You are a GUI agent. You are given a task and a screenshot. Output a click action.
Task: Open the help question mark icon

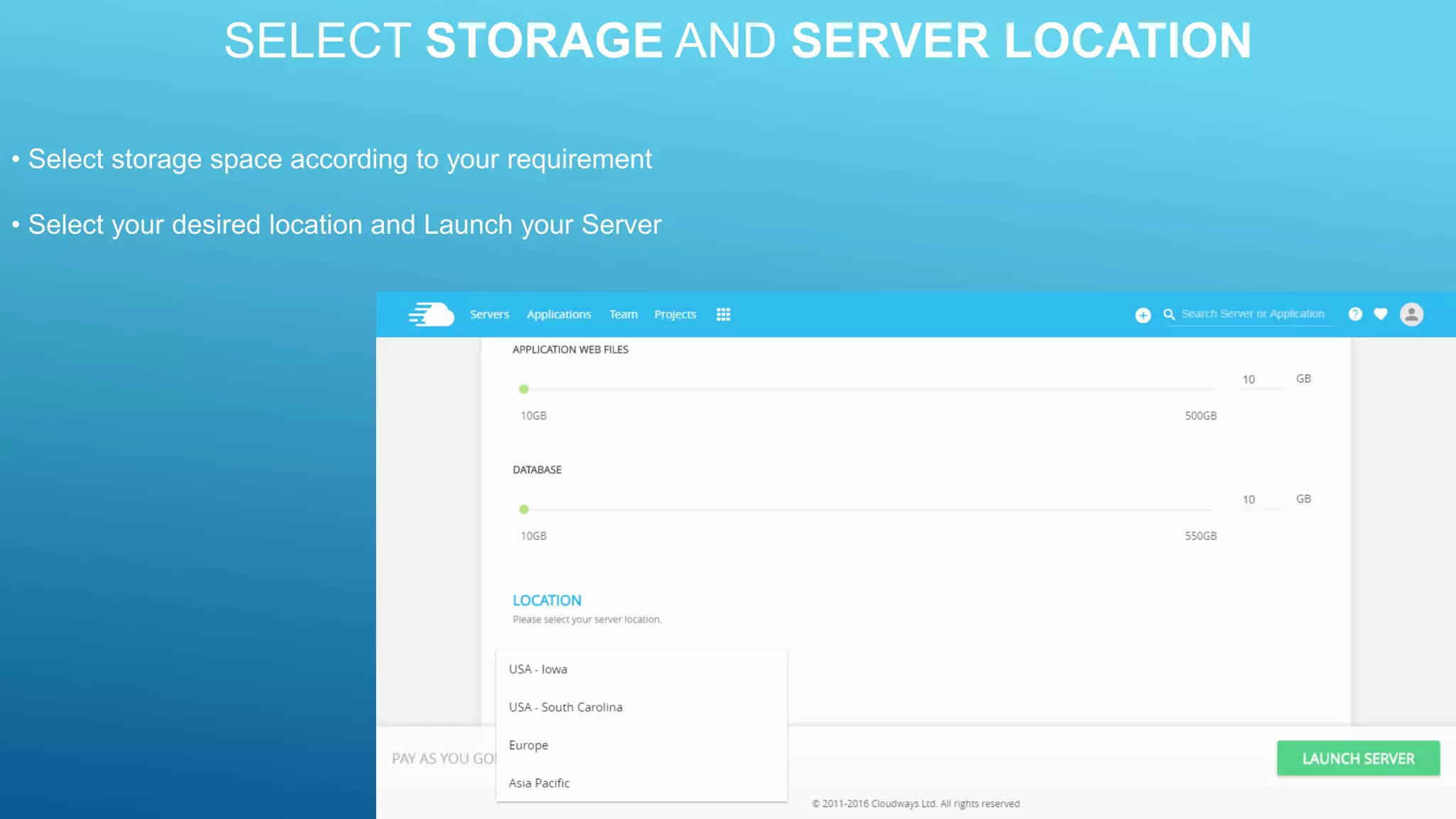pyautogui.click(x=1355, y=314)
